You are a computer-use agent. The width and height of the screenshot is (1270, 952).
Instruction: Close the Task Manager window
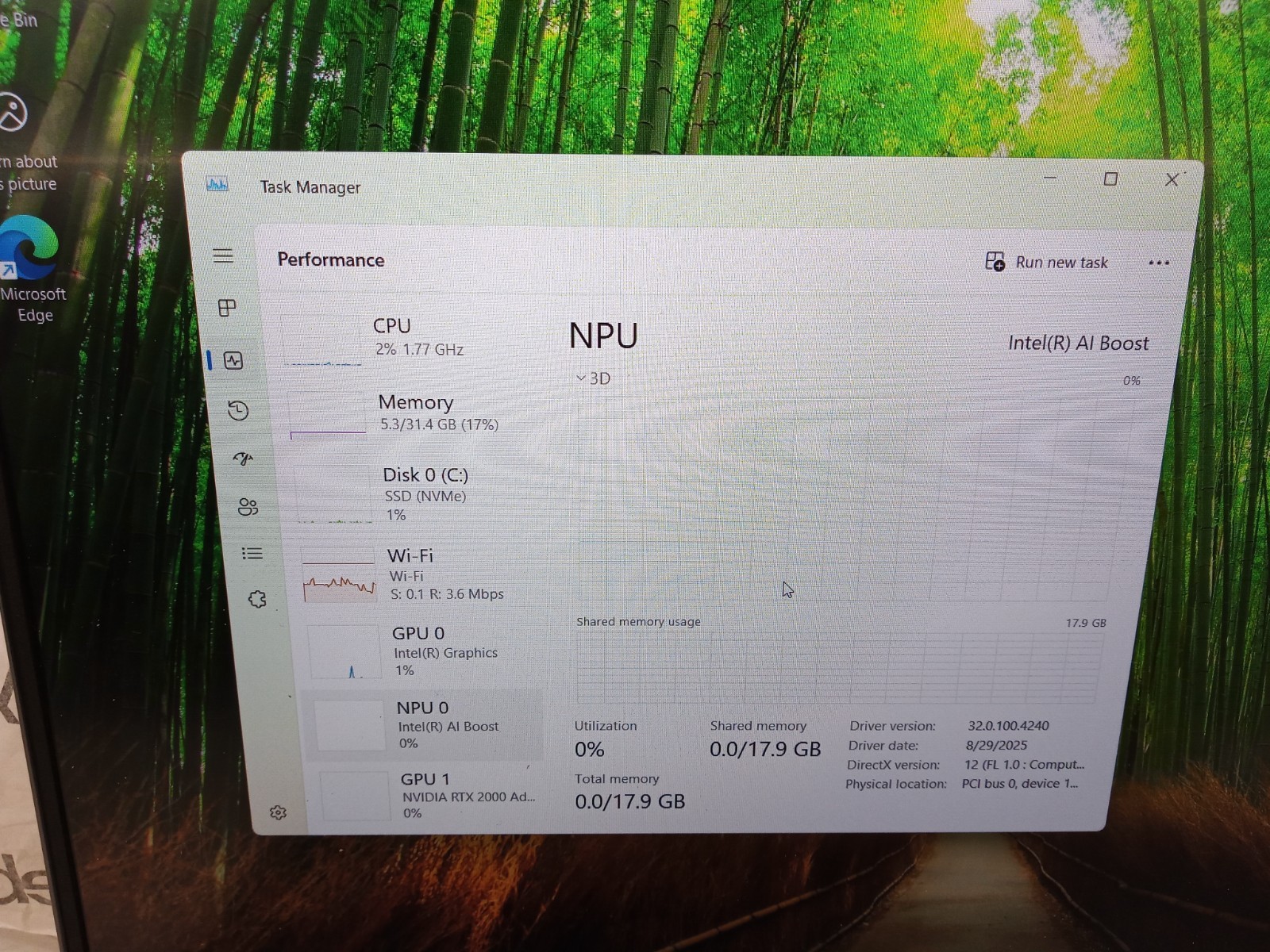(1172, 180)
